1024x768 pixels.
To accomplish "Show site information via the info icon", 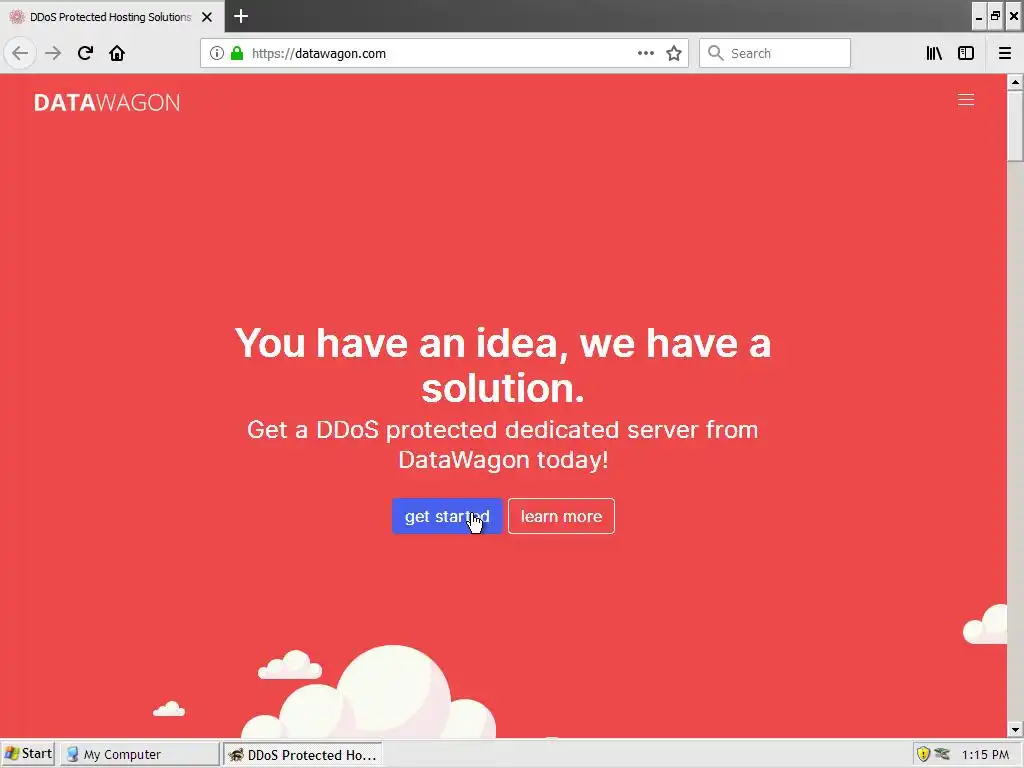I will 217,53.
